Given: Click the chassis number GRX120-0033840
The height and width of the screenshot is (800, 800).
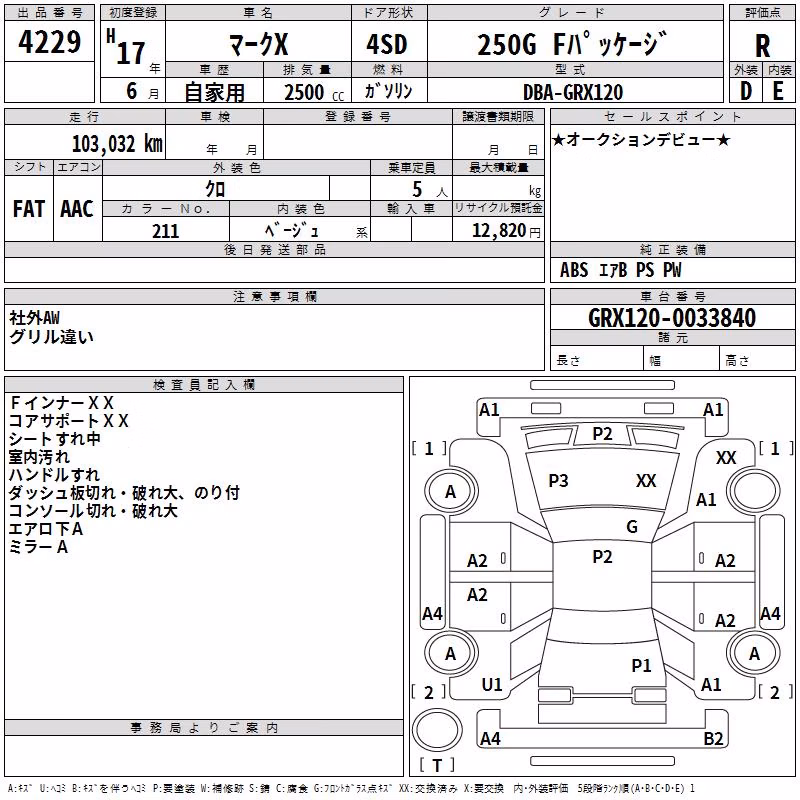Looking at the screenshot, I should click(672, 318).
